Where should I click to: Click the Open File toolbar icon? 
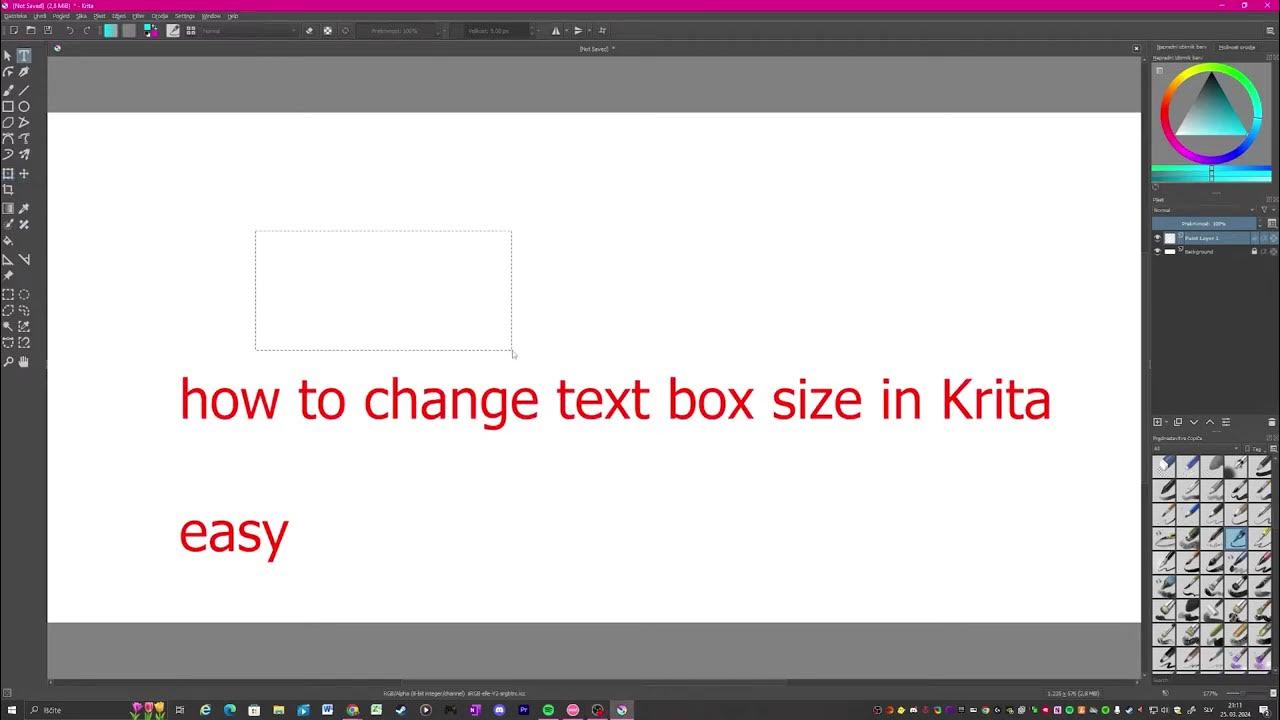click(x=31, y=30)
